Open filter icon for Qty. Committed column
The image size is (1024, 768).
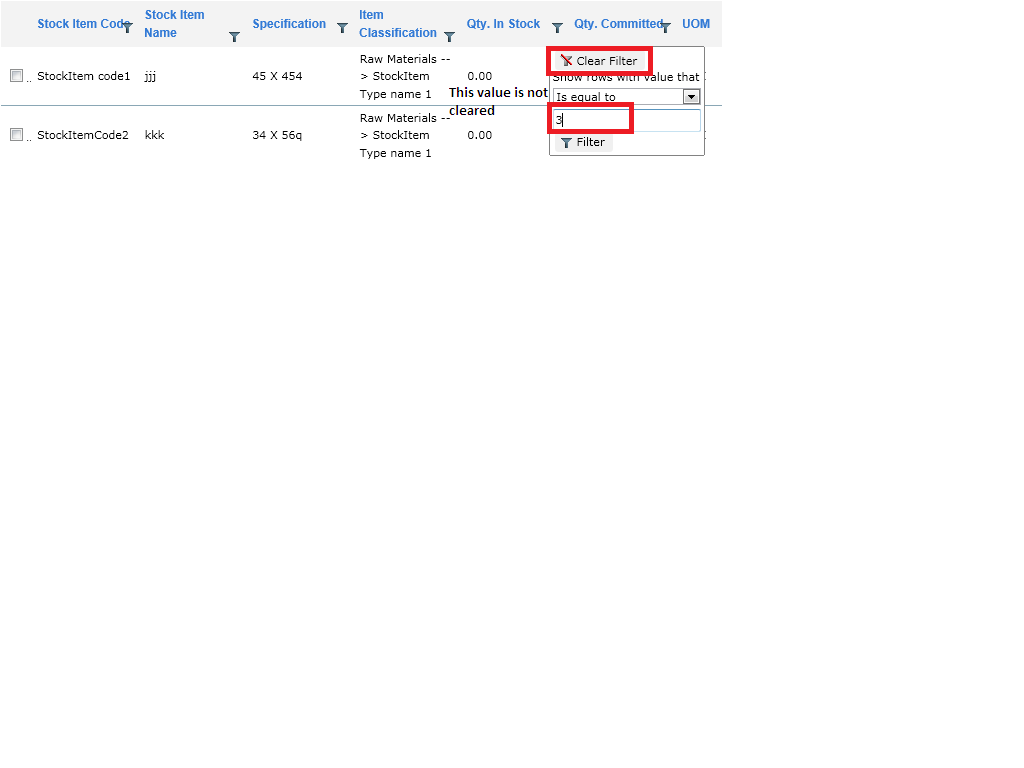pos(665,27)
